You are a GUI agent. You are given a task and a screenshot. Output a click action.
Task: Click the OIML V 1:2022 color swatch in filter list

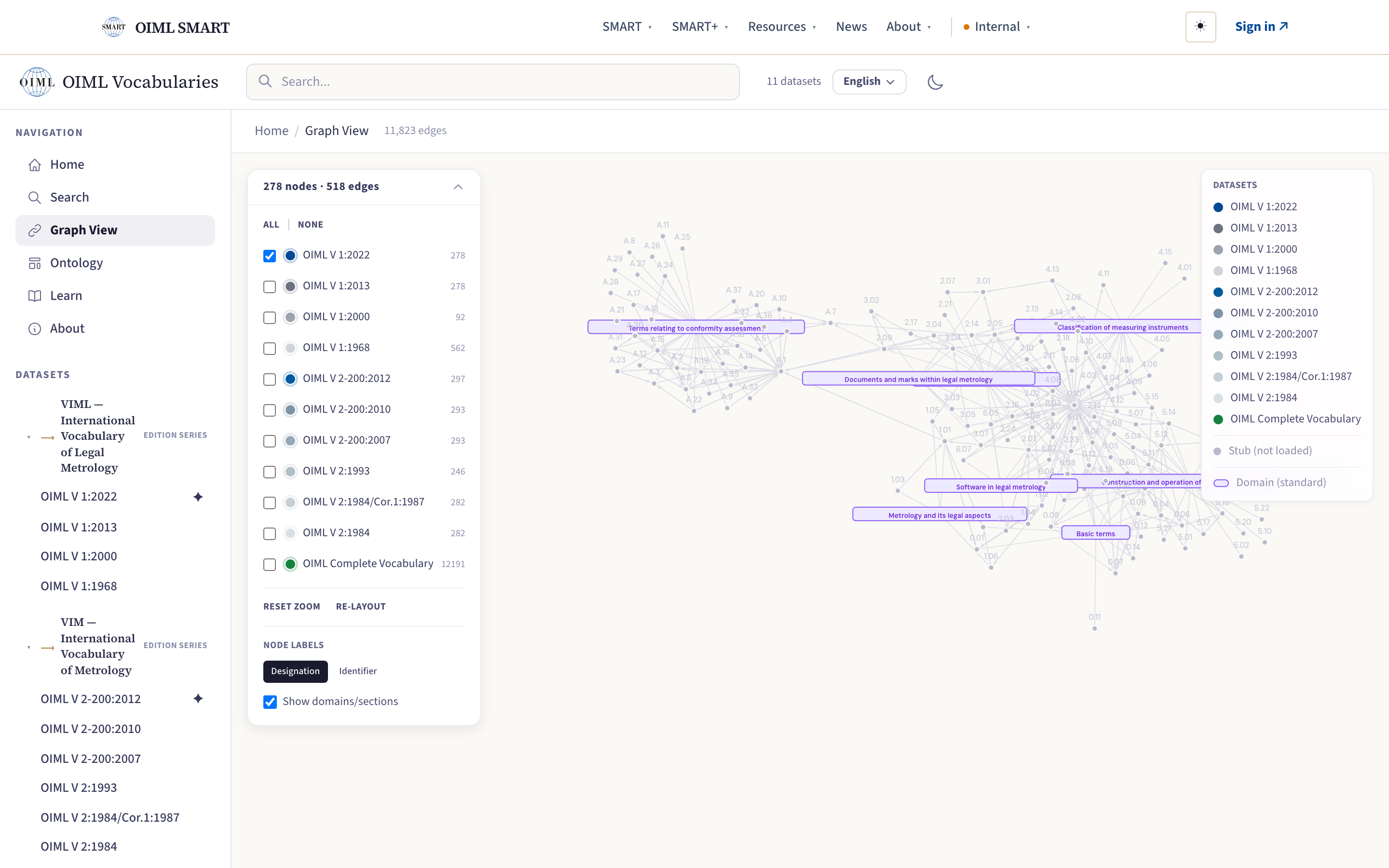pyautogui.click(x=290, y=256)
